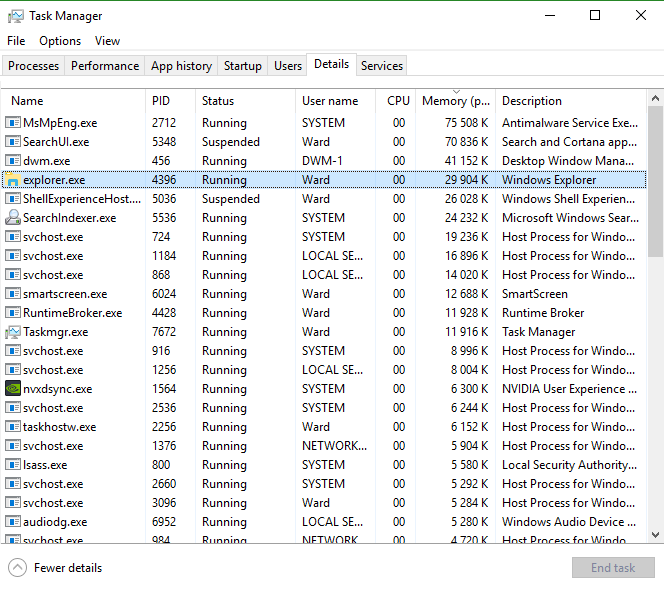Click the audiodg.exe process icon
664x592 pixels.
pos(13,522)
